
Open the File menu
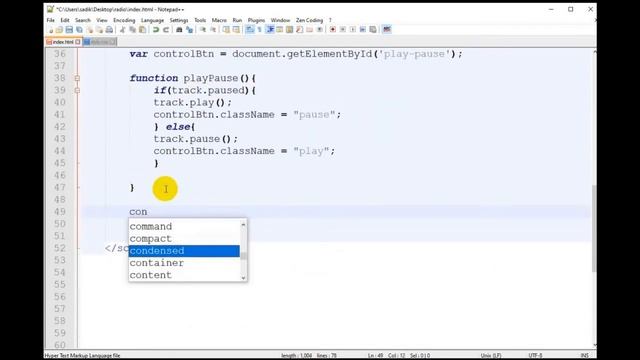[x=51, y=20]
